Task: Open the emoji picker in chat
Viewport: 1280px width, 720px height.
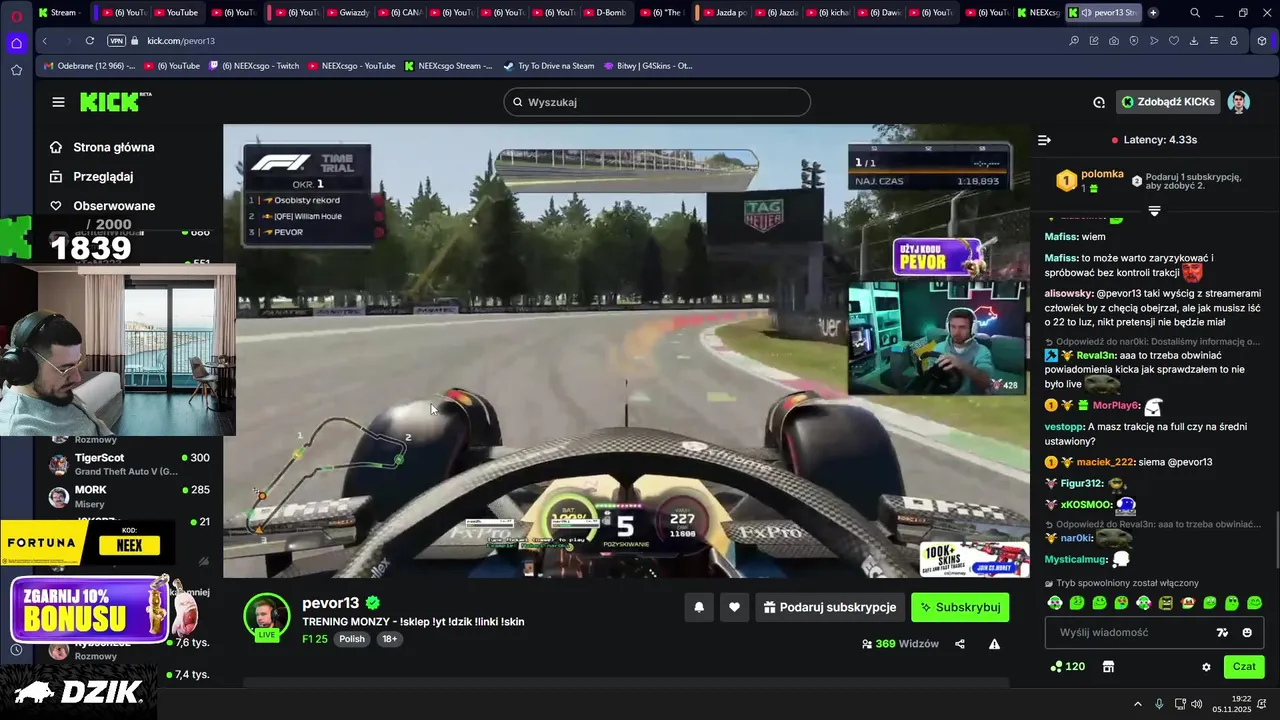Action: point(1247,632)
